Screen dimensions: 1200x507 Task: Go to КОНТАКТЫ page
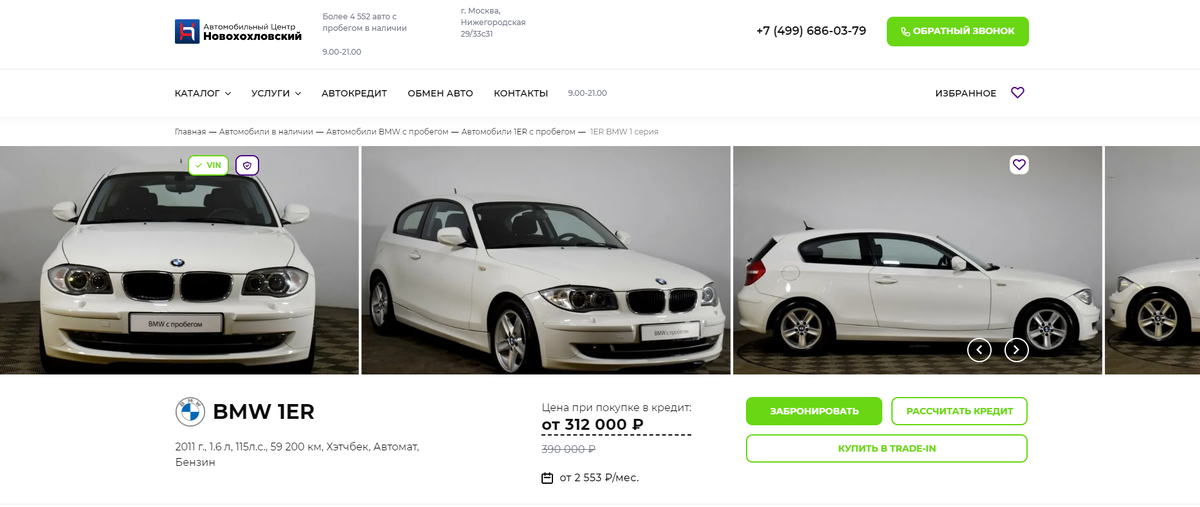(x=521, y=93)
